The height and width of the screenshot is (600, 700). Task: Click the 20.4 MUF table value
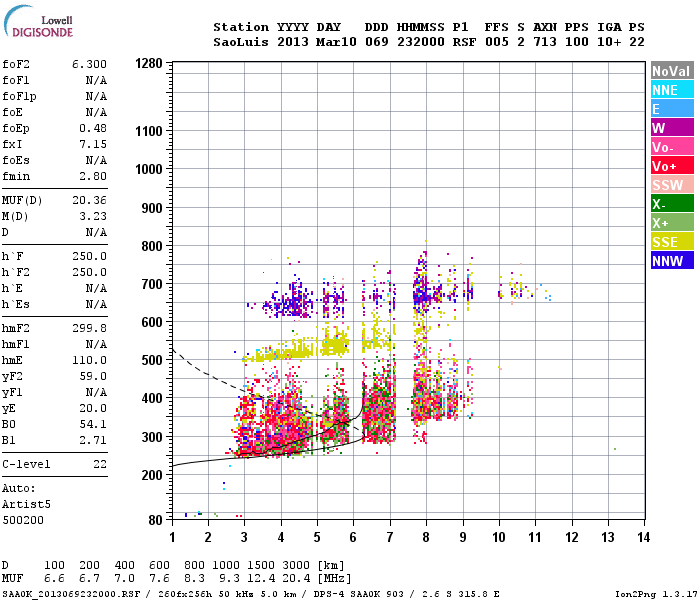296,579
